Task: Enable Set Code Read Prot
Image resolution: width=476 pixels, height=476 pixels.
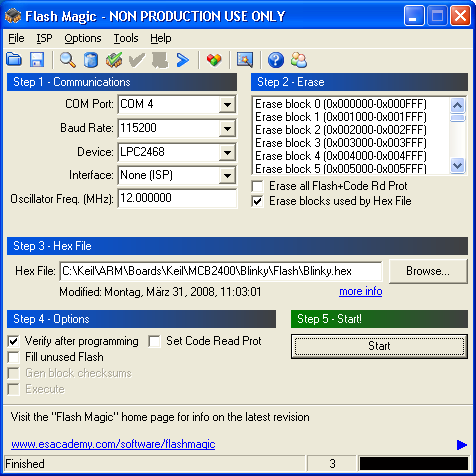Action: [x=155, y=341]
